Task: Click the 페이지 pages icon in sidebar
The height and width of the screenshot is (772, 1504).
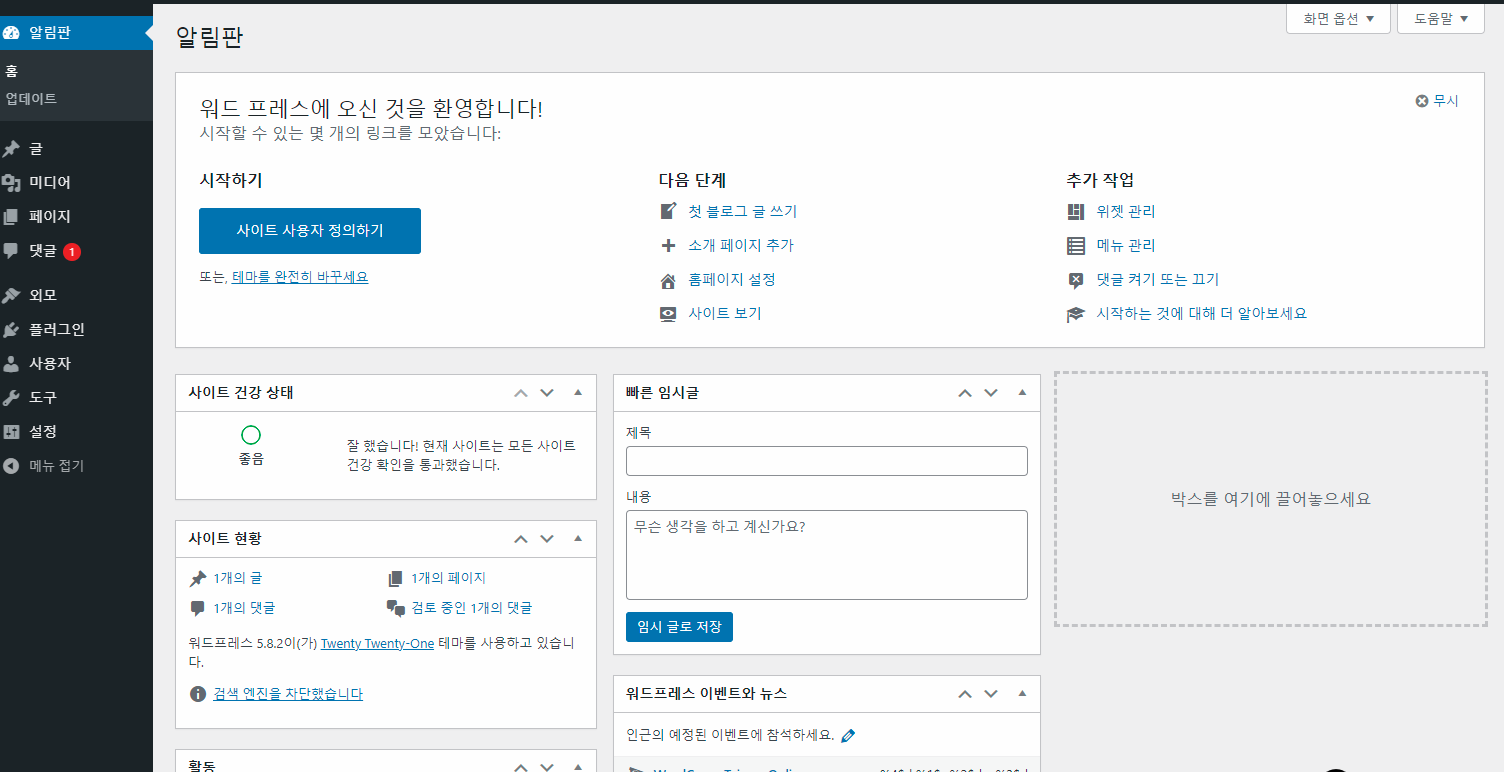Action: pos(11,217)
